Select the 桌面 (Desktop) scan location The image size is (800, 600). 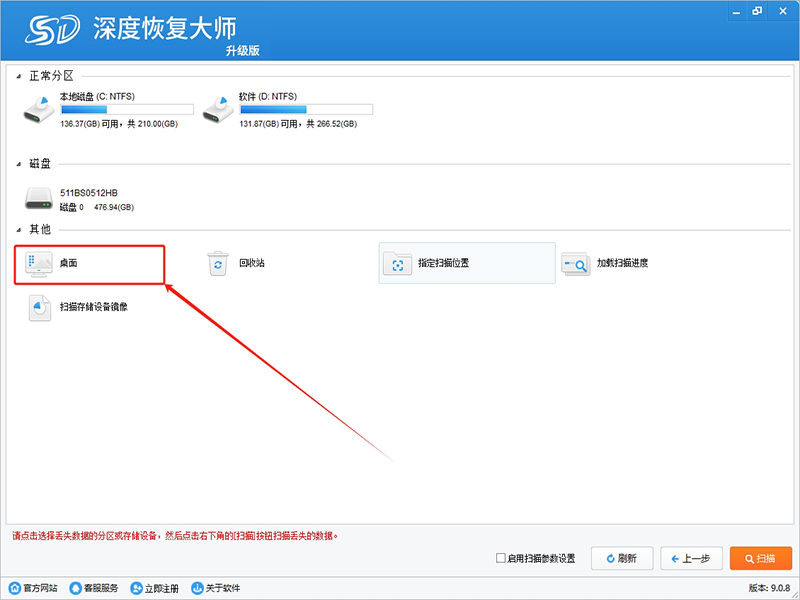42,264
